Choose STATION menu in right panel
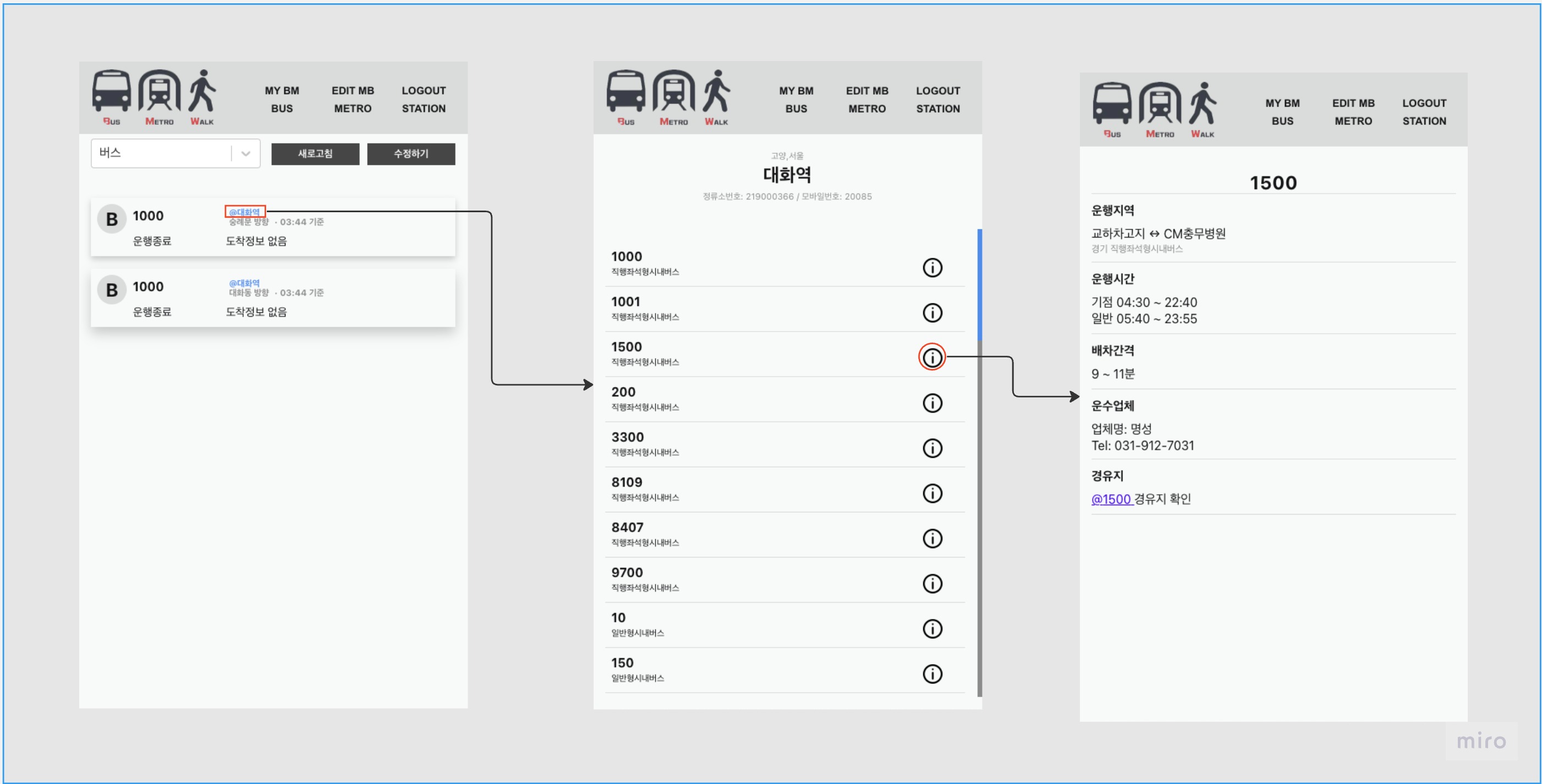The height and width of the screenshot is (784, 1542). coord(1424,121)
